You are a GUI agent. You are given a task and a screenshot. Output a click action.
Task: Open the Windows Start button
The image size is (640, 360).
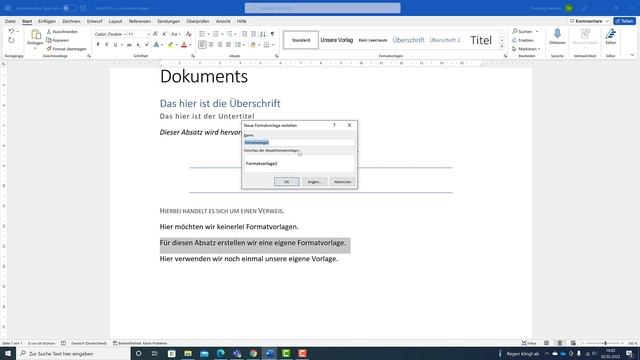[8, 353]
